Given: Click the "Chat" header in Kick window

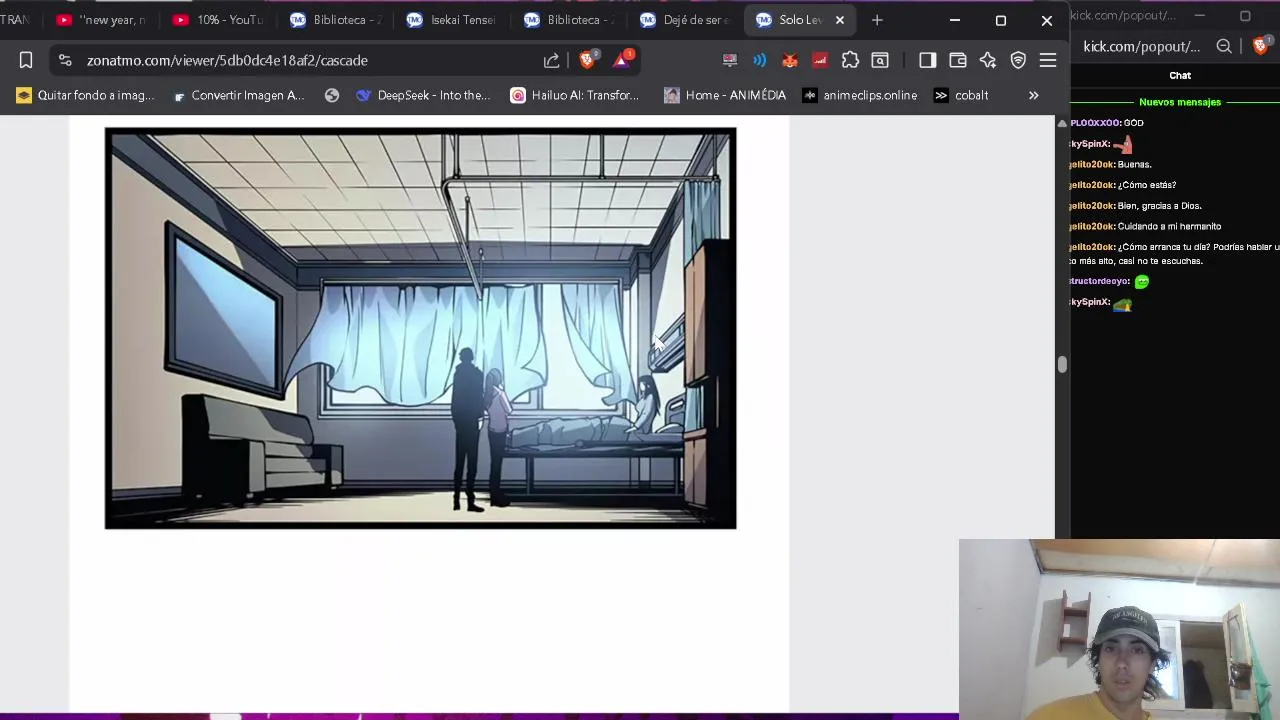Looking at the screenshot, I should coord(1180,76).
